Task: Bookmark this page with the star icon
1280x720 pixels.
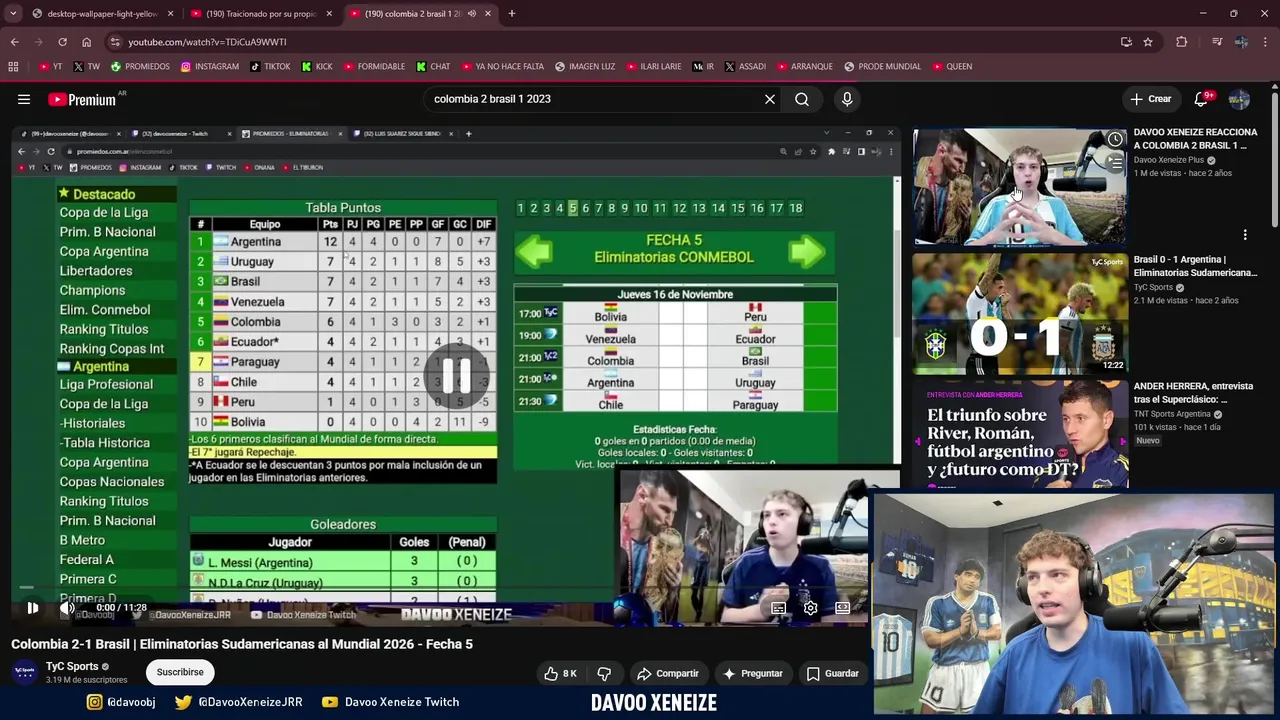Action: [1148, 42]
